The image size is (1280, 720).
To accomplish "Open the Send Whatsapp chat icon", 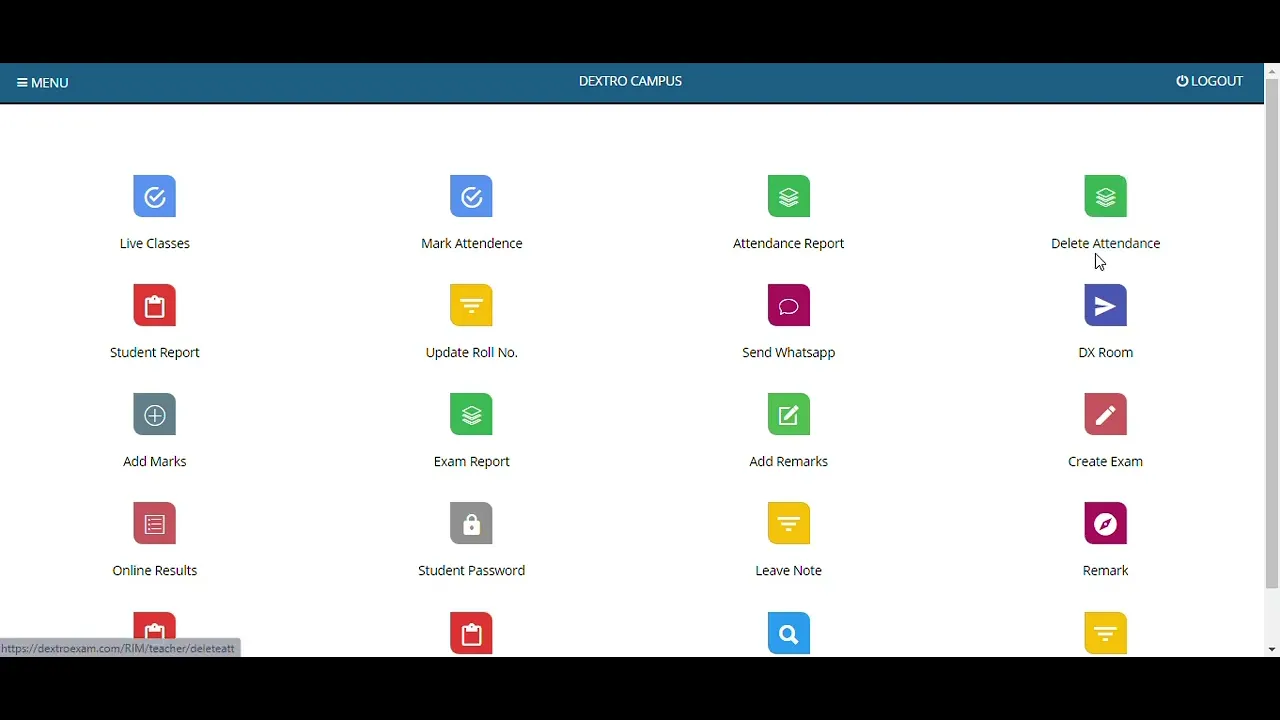I will pos(789,305).
